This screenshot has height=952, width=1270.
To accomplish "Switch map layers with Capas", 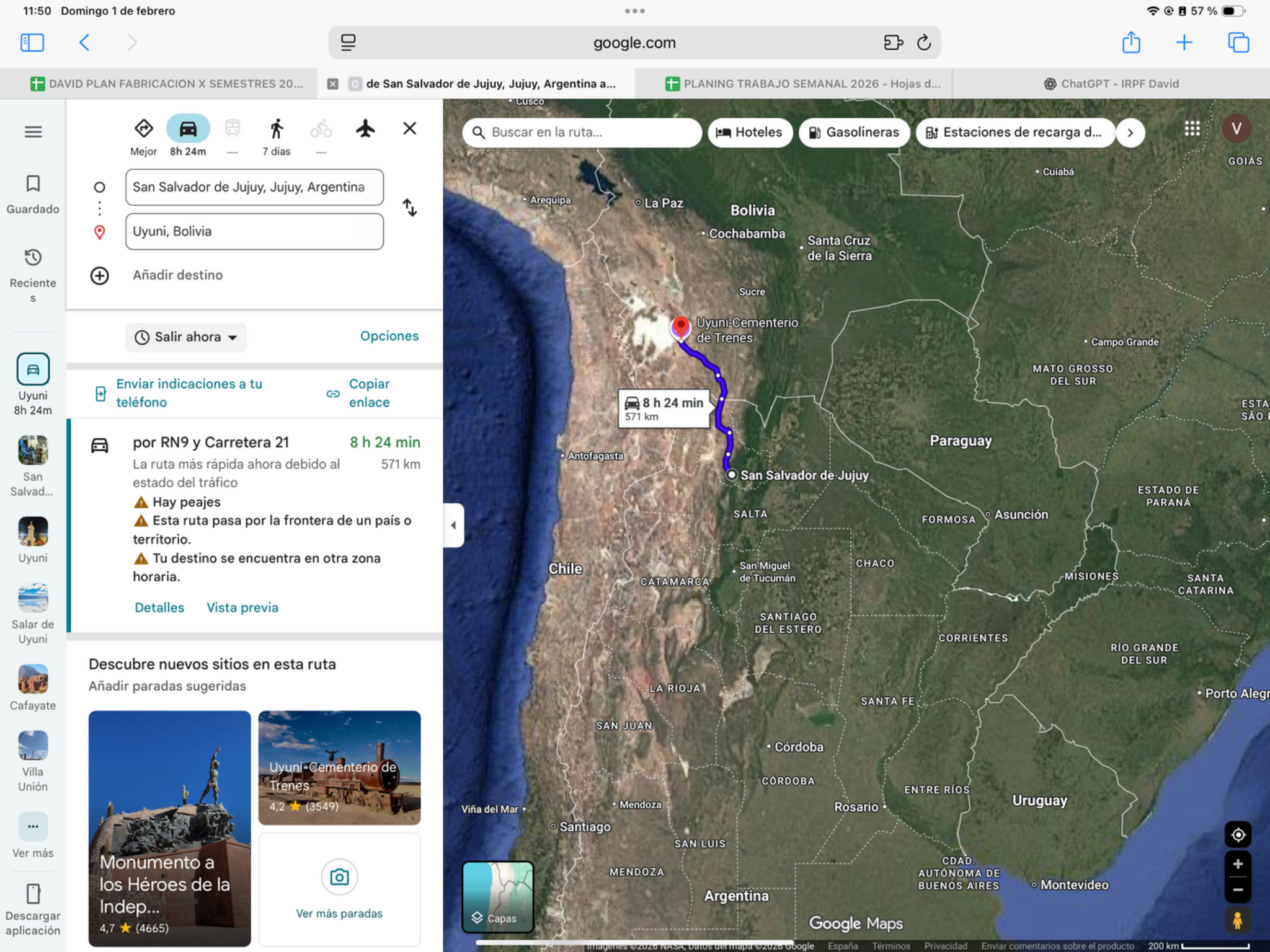I will [x=497, y=897].
